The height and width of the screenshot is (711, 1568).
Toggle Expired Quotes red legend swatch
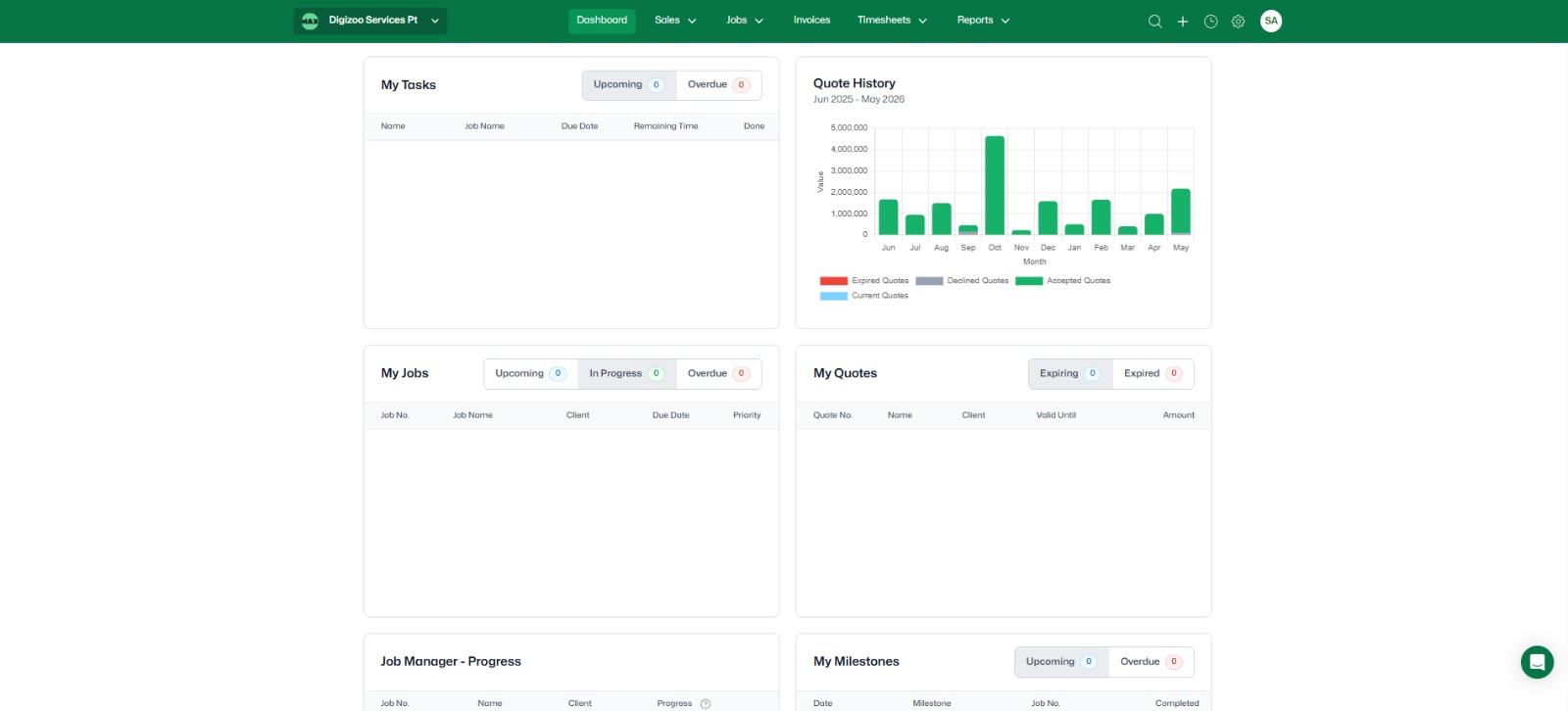tap(833, 281)
